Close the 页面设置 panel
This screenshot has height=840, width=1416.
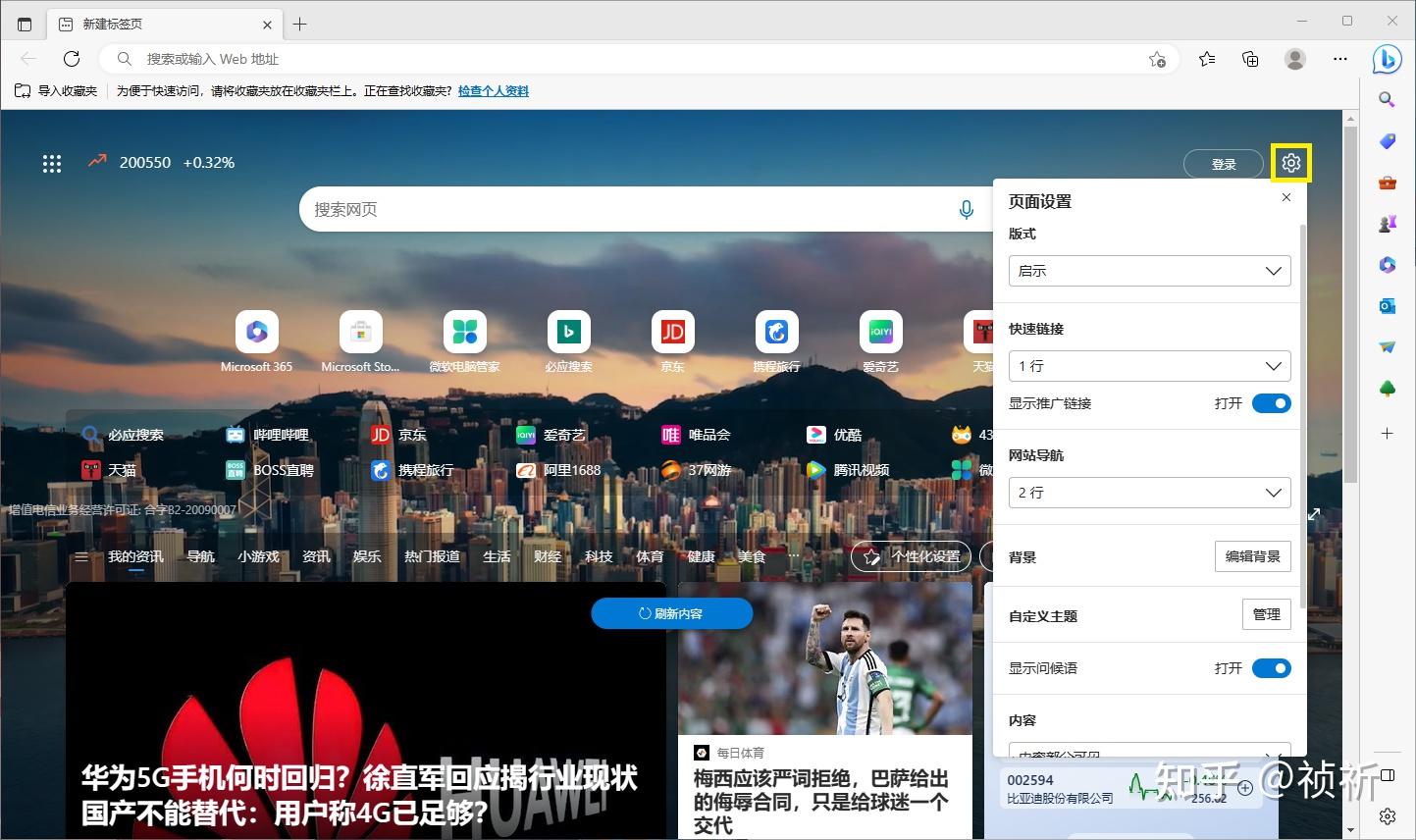click(1286, 197)
